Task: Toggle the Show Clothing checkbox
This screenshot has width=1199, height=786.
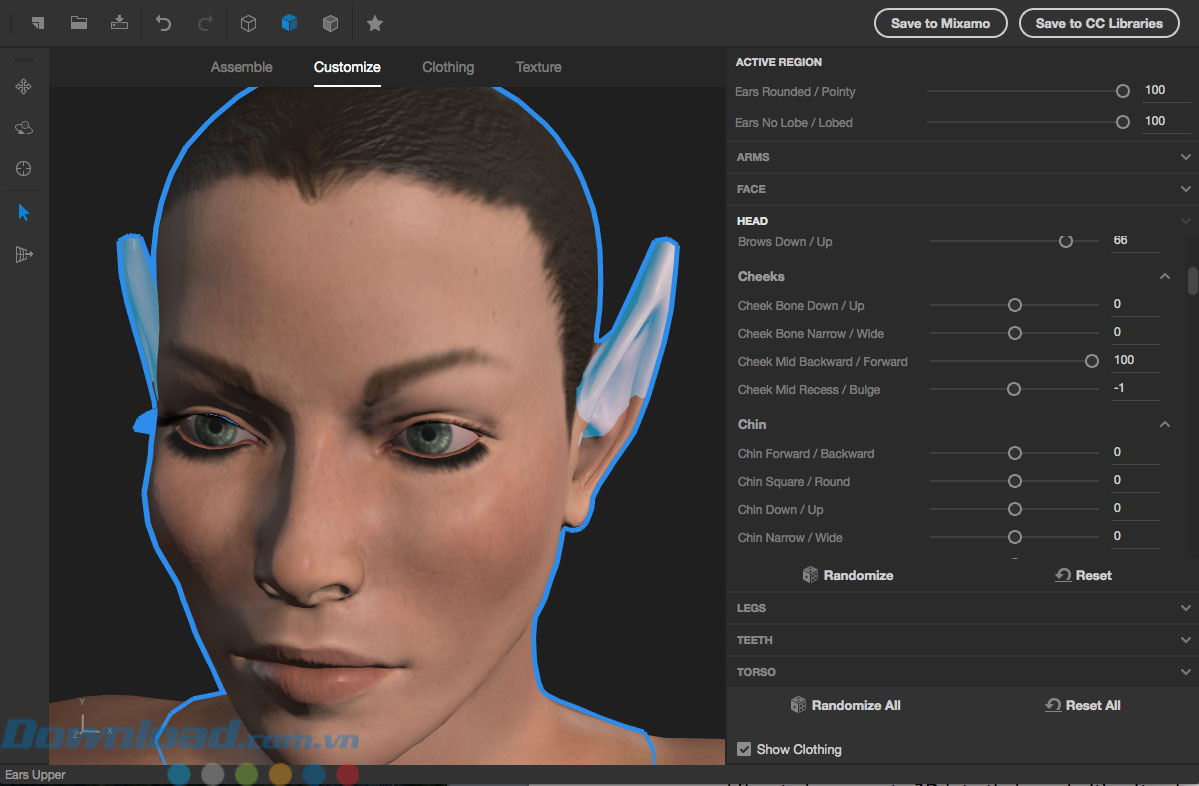Action: tap(744, 749)
